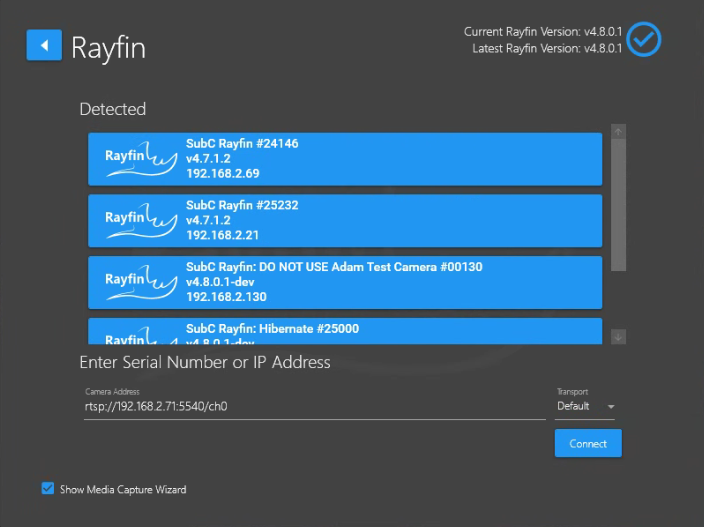Select the SubC Rayfin #24146 camera
Viewport: 704px width, 527px height.
click(x=345, y=159)
